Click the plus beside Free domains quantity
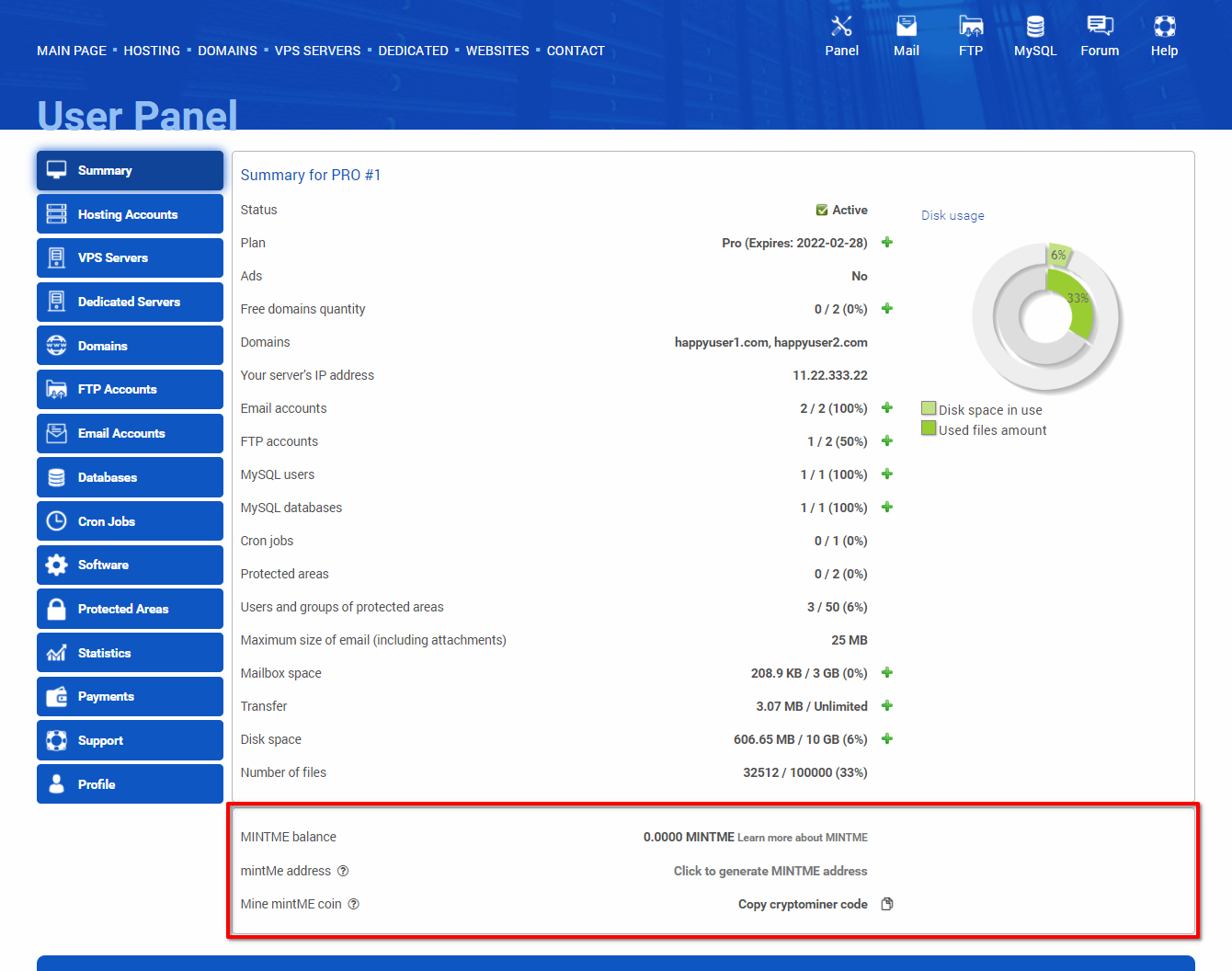This screenshot has height=971, width=1232. [887, 309]
